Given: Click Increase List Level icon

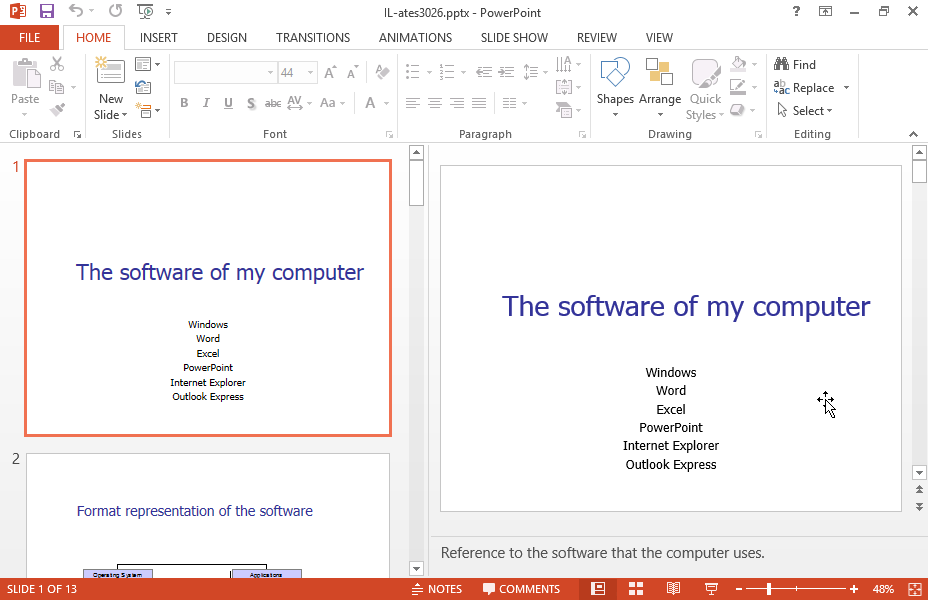Looking at the screenshot, I should point(506,72).
